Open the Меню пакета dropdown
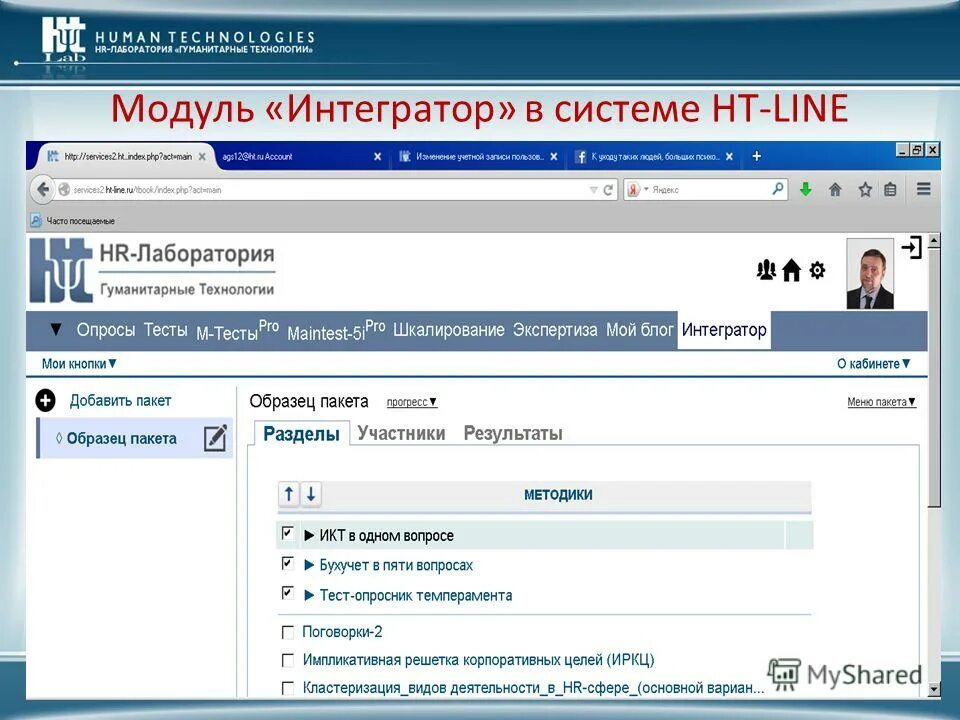The height and width of the screenshot is (720, 960). click(882, 402)
